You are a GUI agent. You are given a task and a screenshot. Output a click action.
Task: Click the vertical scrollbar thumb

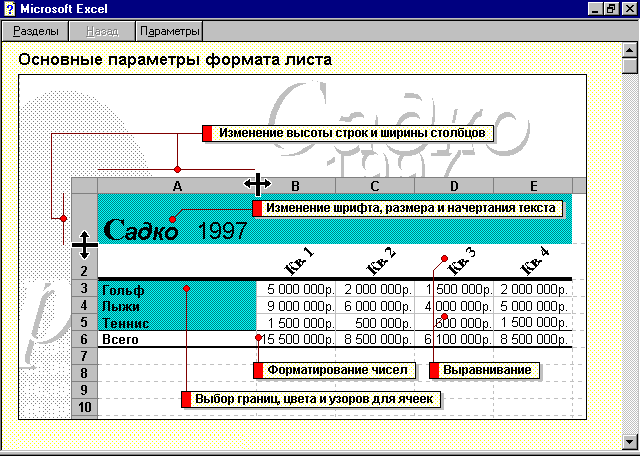point(629,66)
